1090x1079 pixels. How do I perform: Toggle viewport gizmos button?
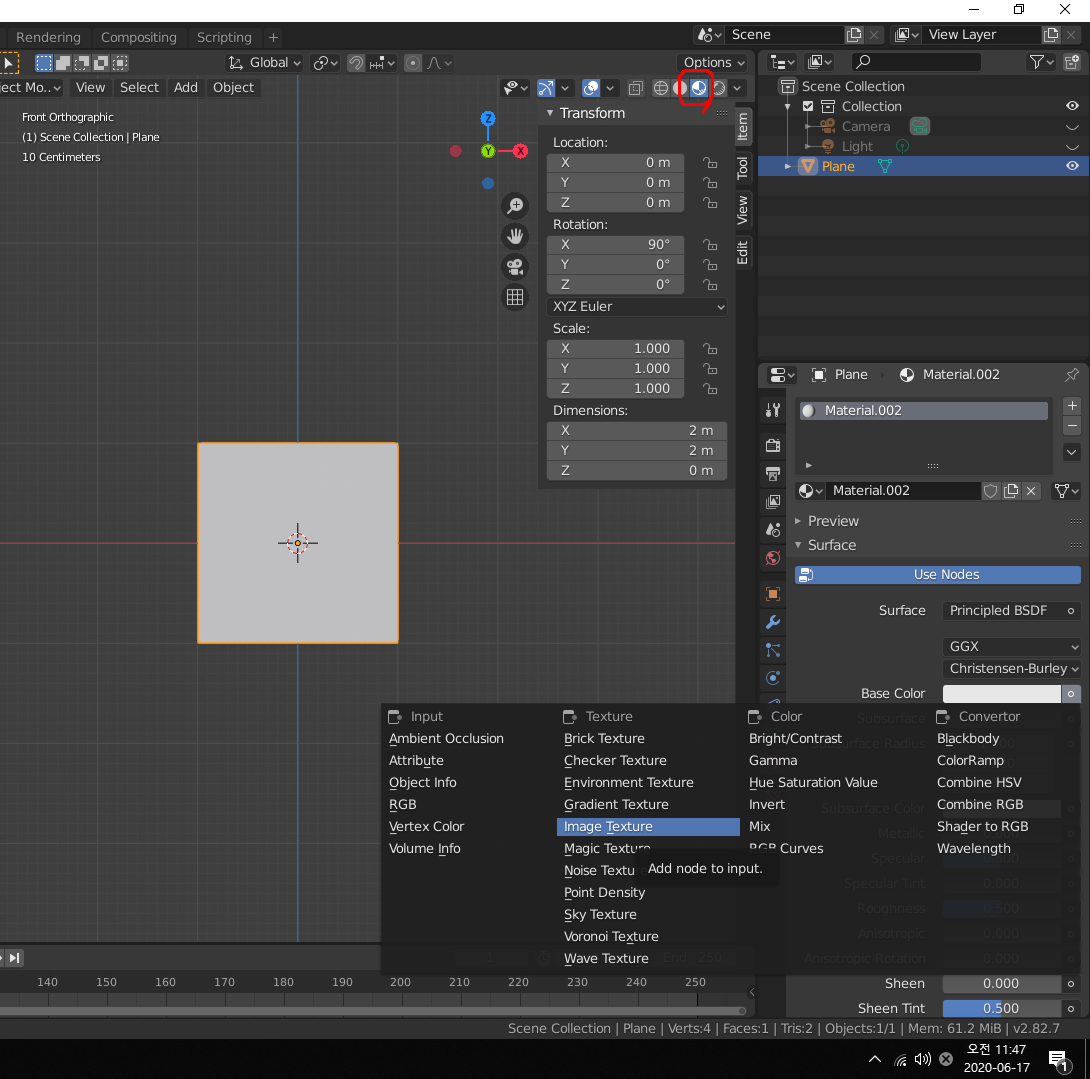pyautogui.click(x=546, y=88)
